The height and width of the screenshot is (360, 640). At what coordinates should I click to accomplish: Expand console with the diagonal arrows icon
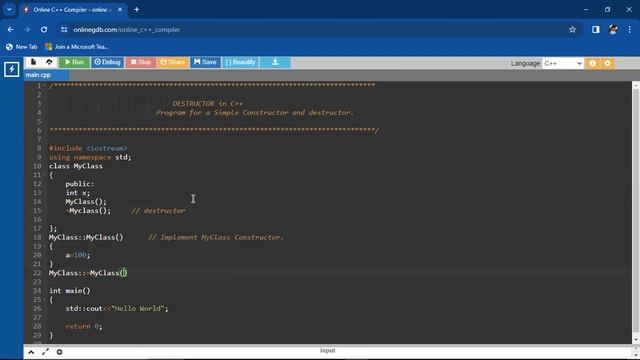tap(45, 352)
